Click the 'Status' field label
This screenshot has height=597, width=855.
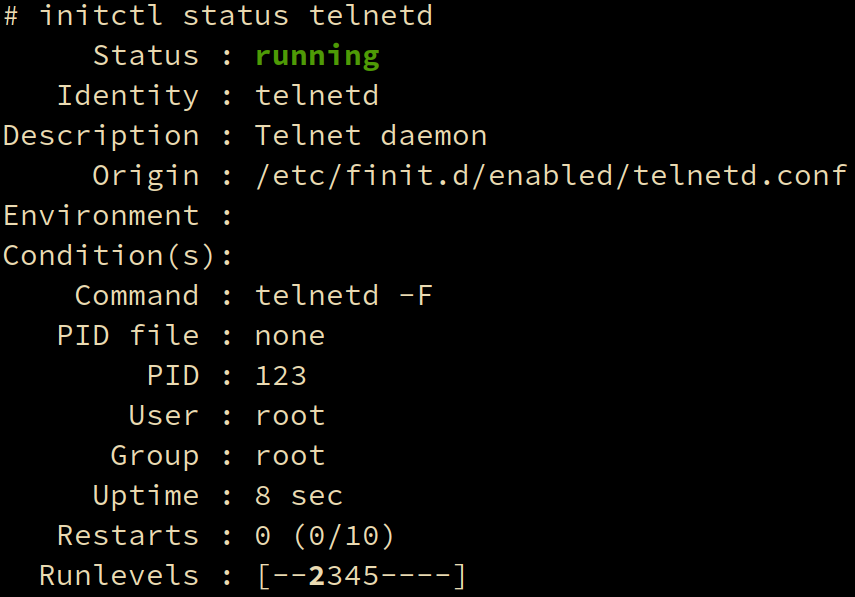click(146, 56)
